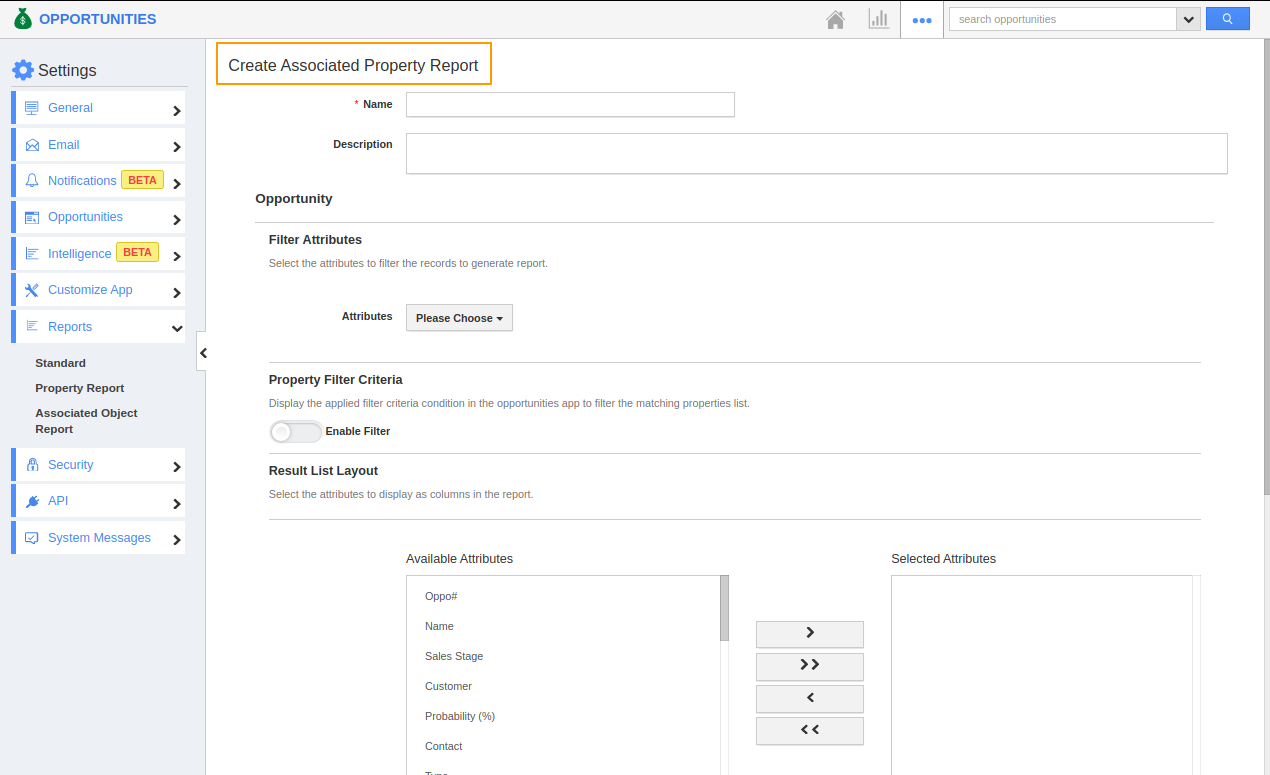Switch to Property Report settings
The image size is (1270, 775).
pyautogui.click(x=80, y=388)
